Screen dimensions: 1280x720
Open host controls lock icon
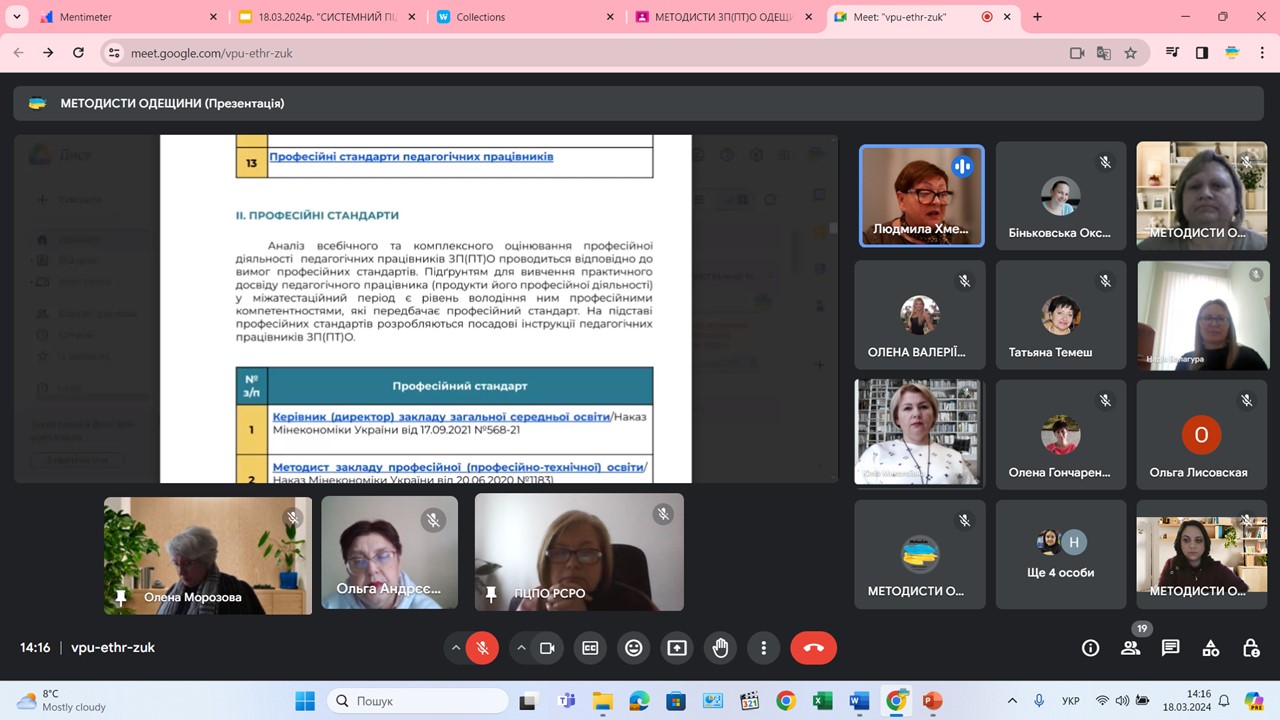pos(1250,648)
